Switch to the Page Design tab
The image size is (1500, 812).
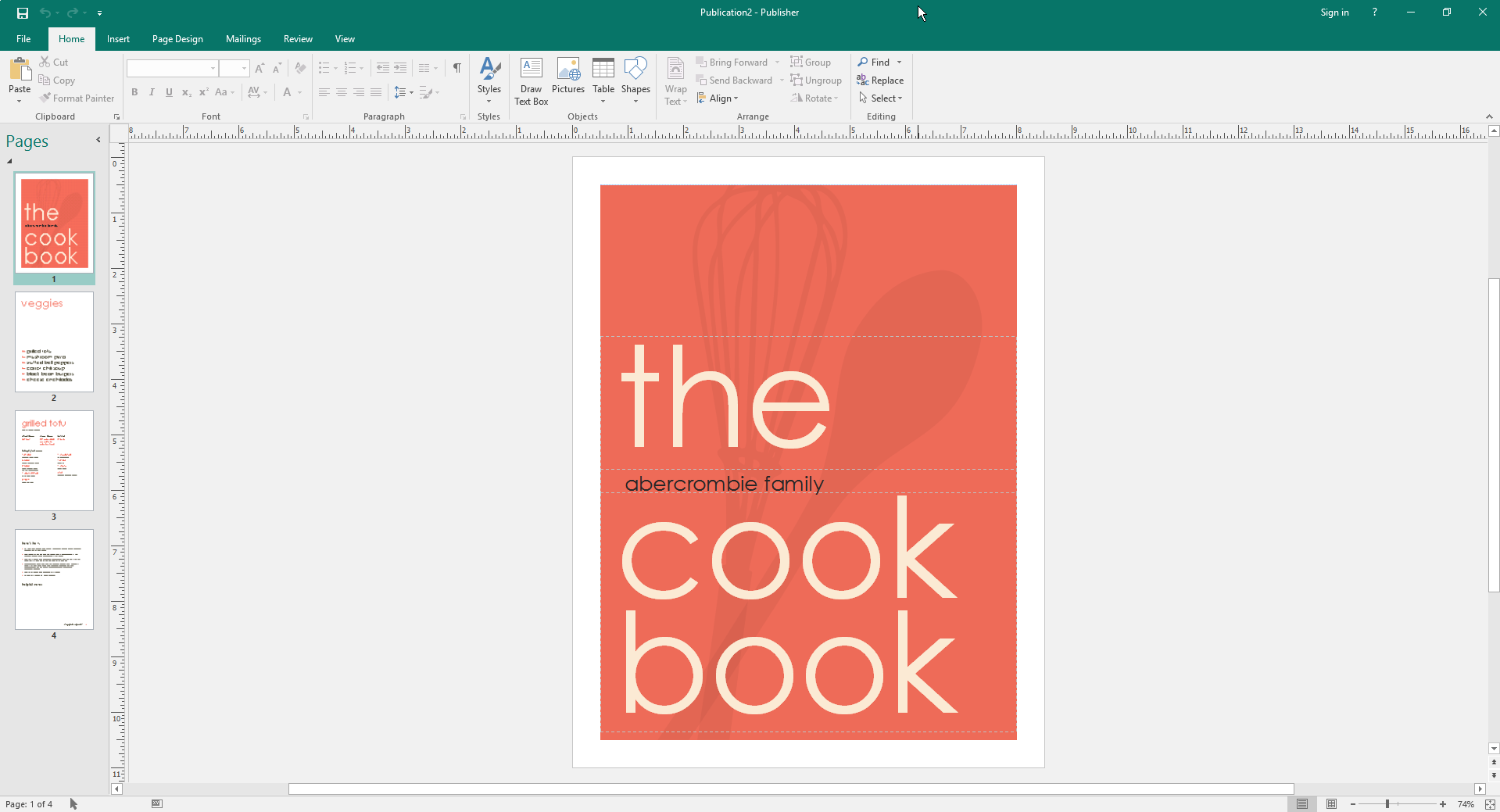pos(177,38)
